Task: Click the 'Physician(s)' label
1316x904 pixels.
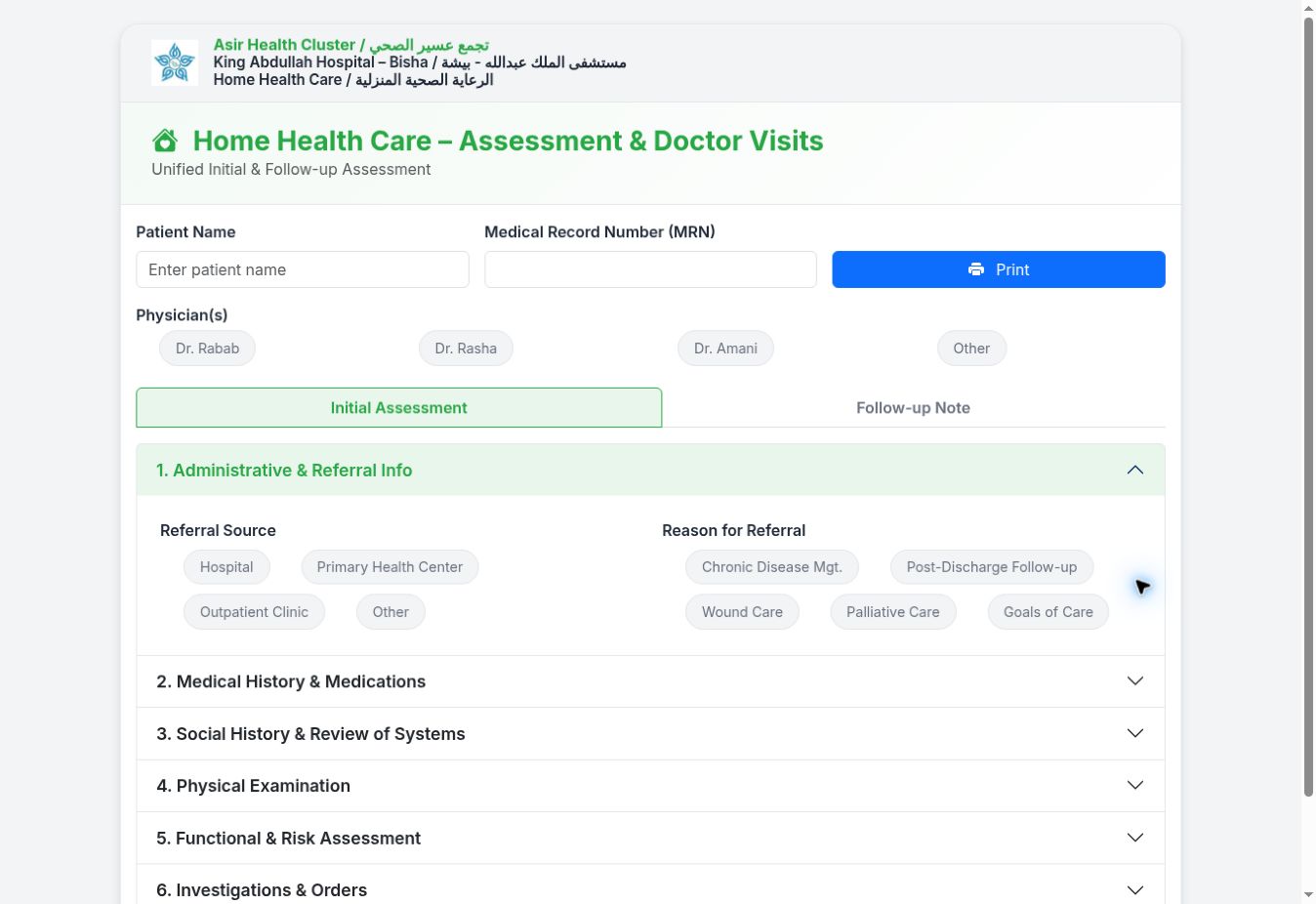Action: tap(182, 314)
